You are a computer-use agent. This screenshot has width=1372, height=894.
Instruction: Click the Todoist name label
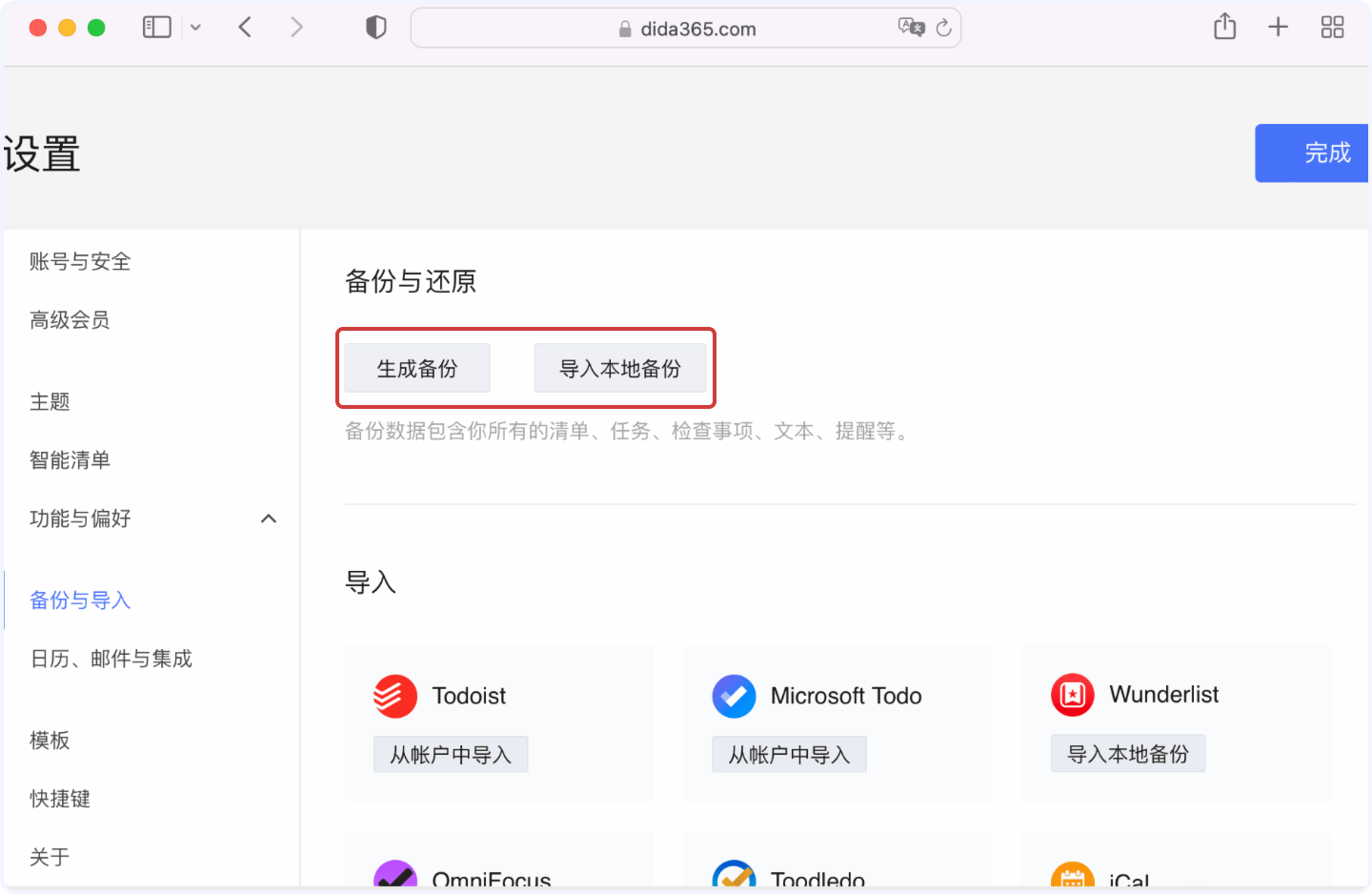click(469, 696)
